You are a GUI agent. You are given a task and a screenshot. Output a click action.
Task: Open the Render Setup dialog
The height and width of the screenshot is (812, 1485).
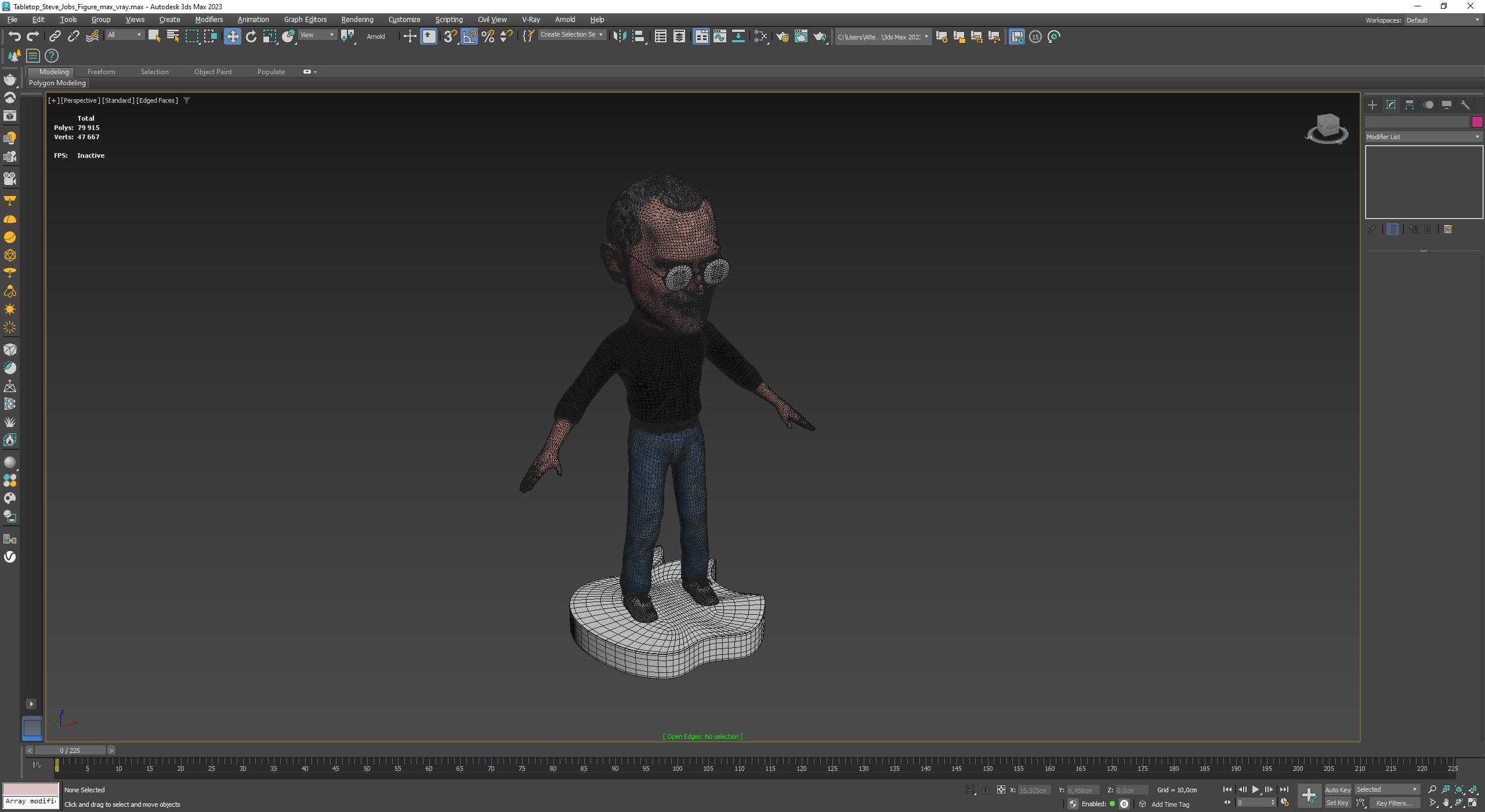click(x=783, y=37)
